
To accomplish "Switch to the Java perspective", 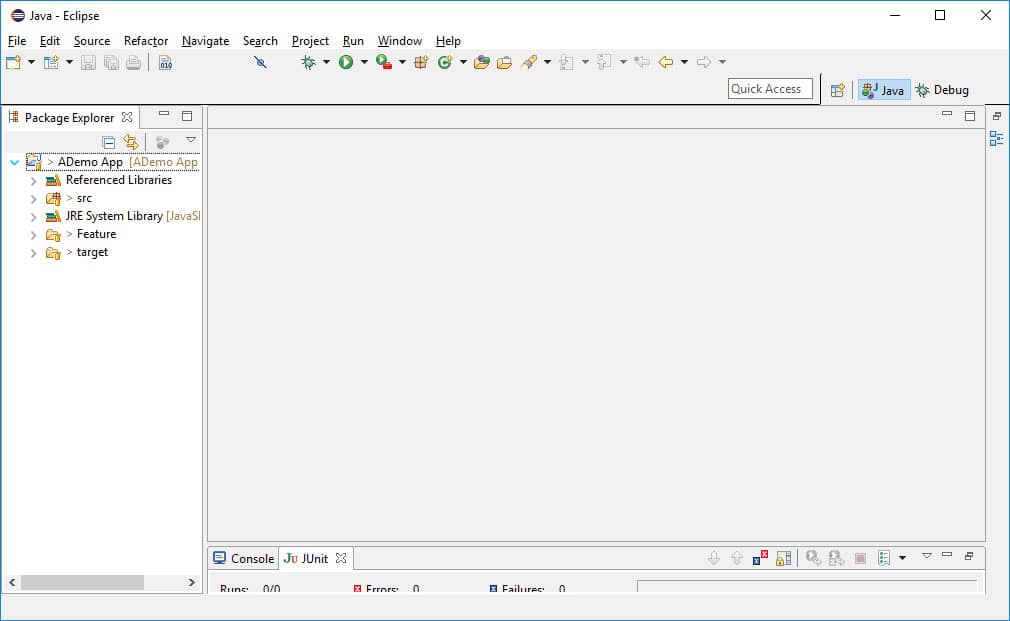I will pos(883,90).
